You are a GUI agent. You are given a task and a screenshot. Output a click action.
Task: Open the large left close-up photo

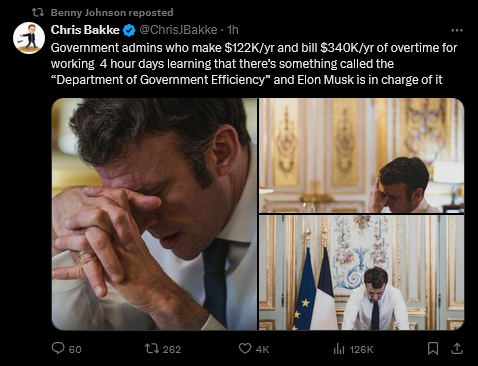[154, 214]
